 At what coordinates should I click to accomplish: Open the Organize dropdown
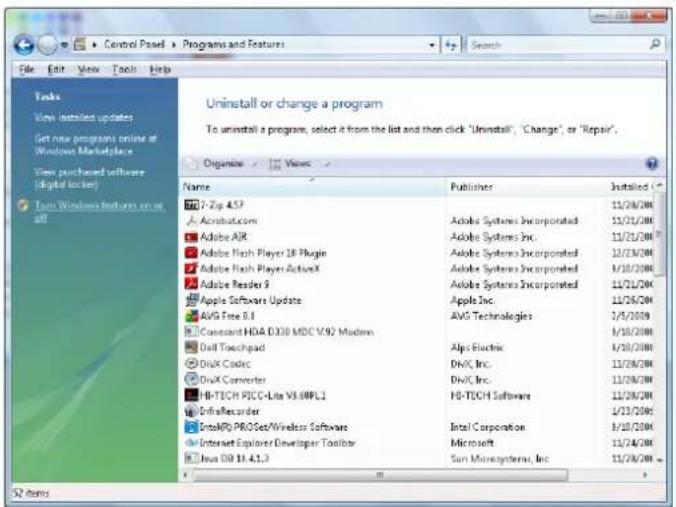(223, 164)
